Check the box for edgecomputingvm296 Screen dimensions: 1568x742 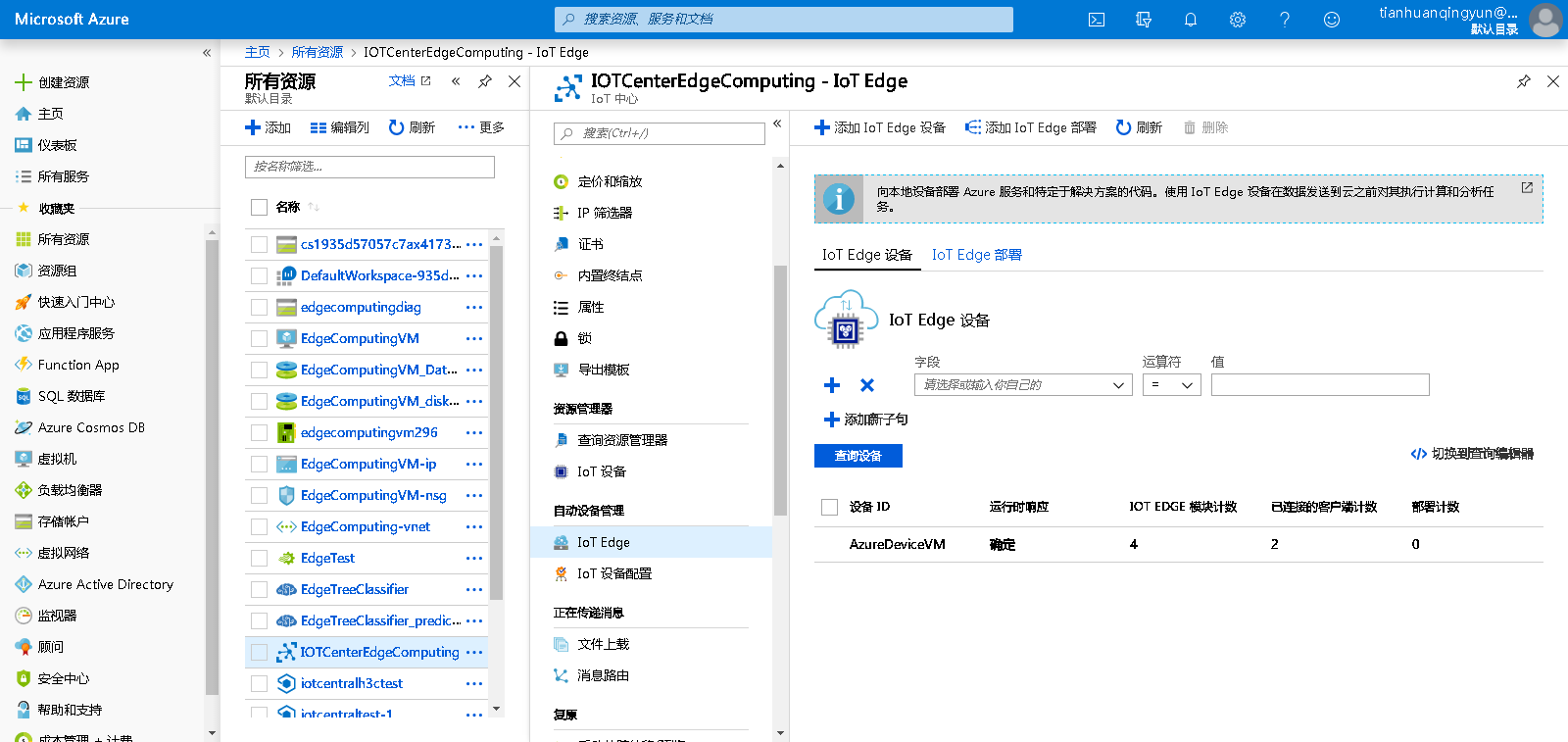coord(259,432)
